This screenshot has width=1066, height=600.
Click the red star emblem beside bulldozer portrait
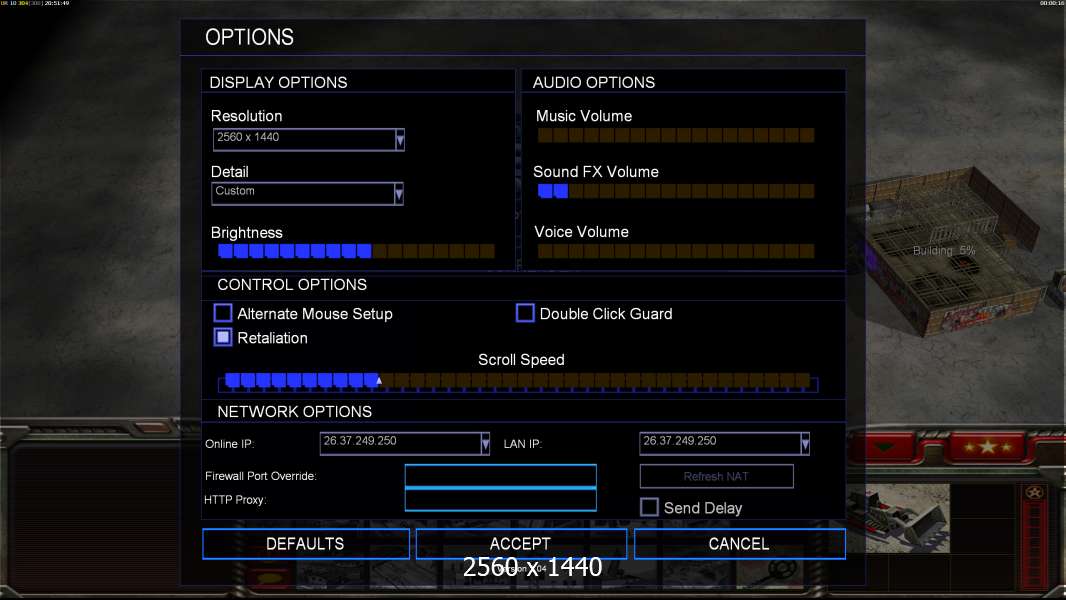tap(1032, 493)
